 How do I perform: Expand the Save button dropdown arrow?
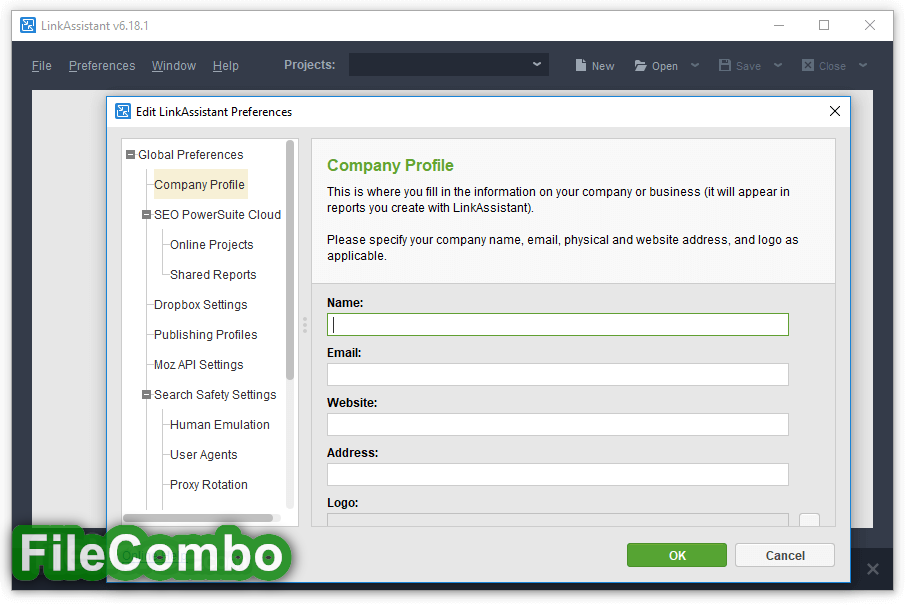click(778, 65)
